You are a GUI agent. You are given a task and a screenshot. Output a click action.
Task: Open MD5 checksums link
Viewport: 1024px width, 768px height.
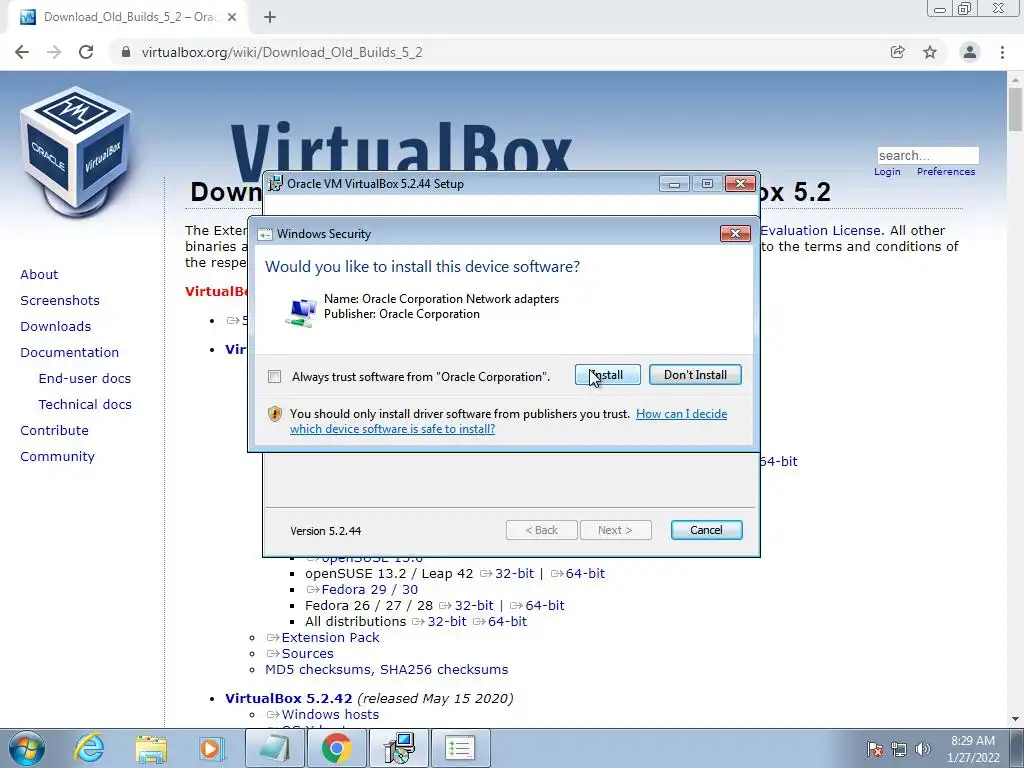click(318, 669)
